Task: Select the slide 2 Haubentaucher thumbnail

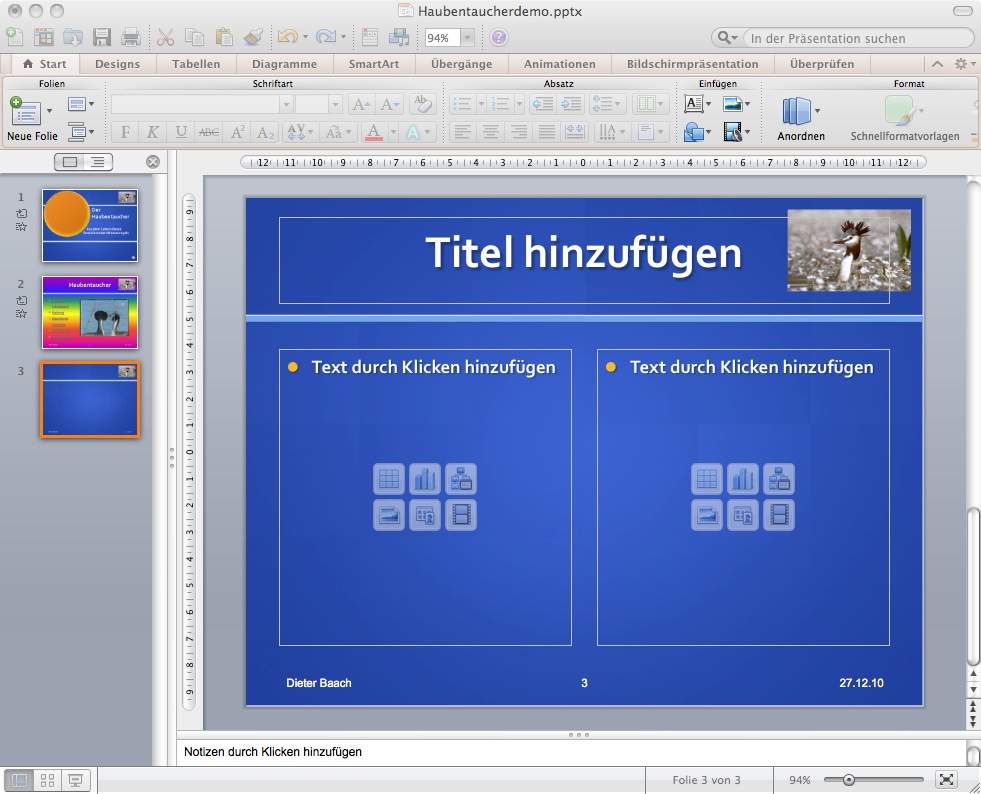Action: coord(90,312)
